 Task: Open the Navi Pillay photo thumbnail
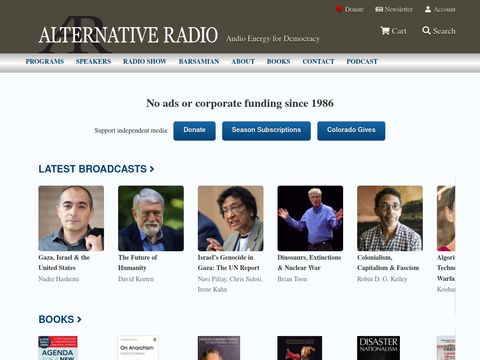230,218
